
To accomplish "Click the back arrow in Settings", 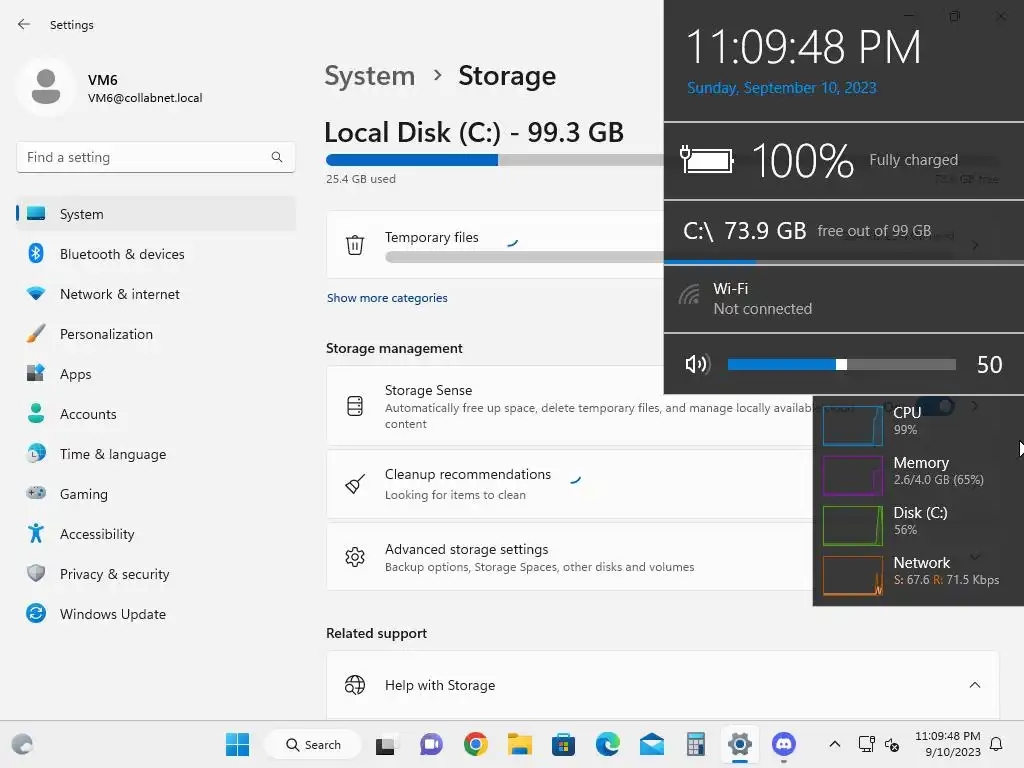I will tap(24, 25).
